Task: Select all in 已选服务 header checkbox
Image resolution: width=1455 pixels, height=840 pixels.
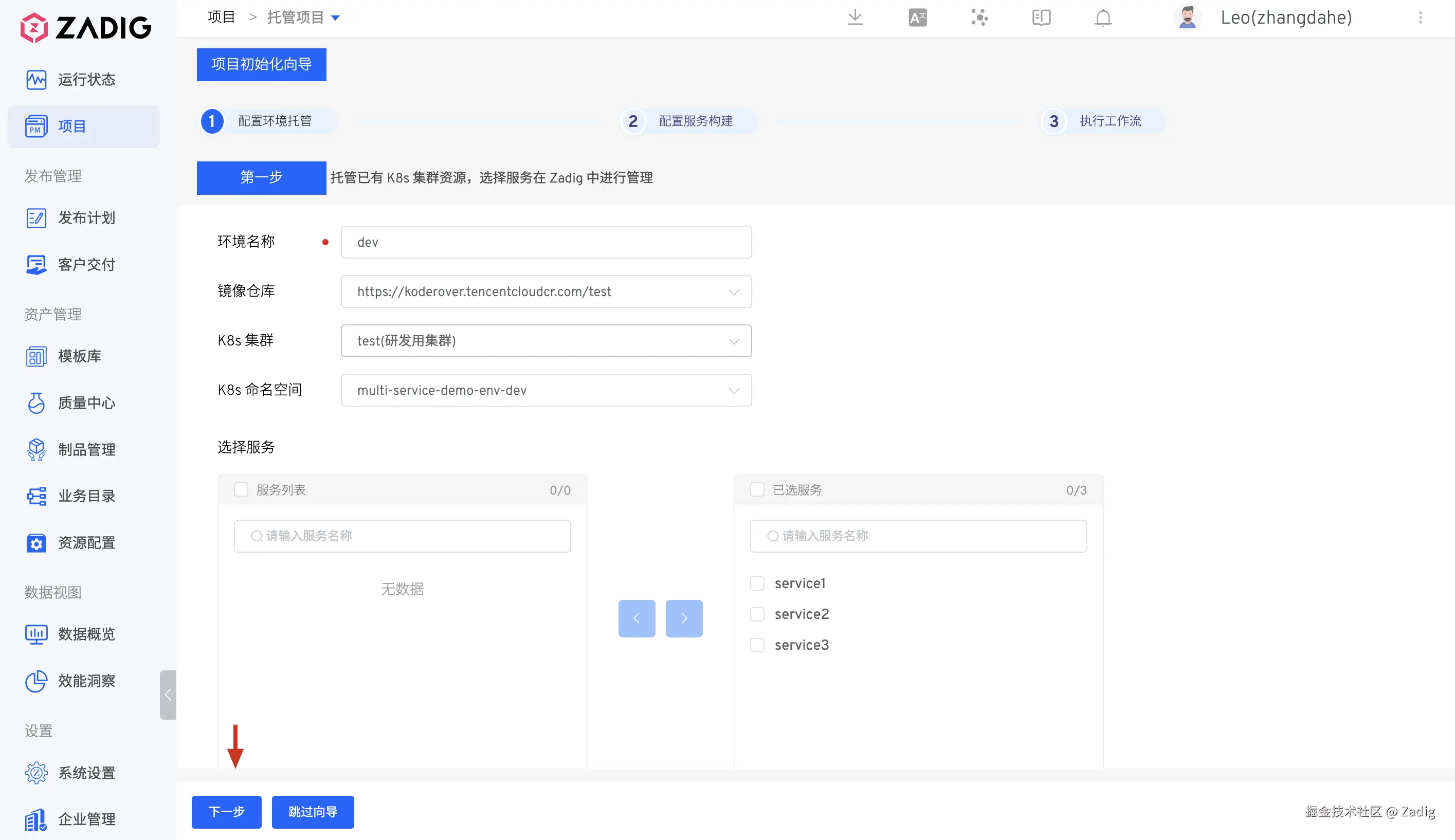Action: (757, 490)
